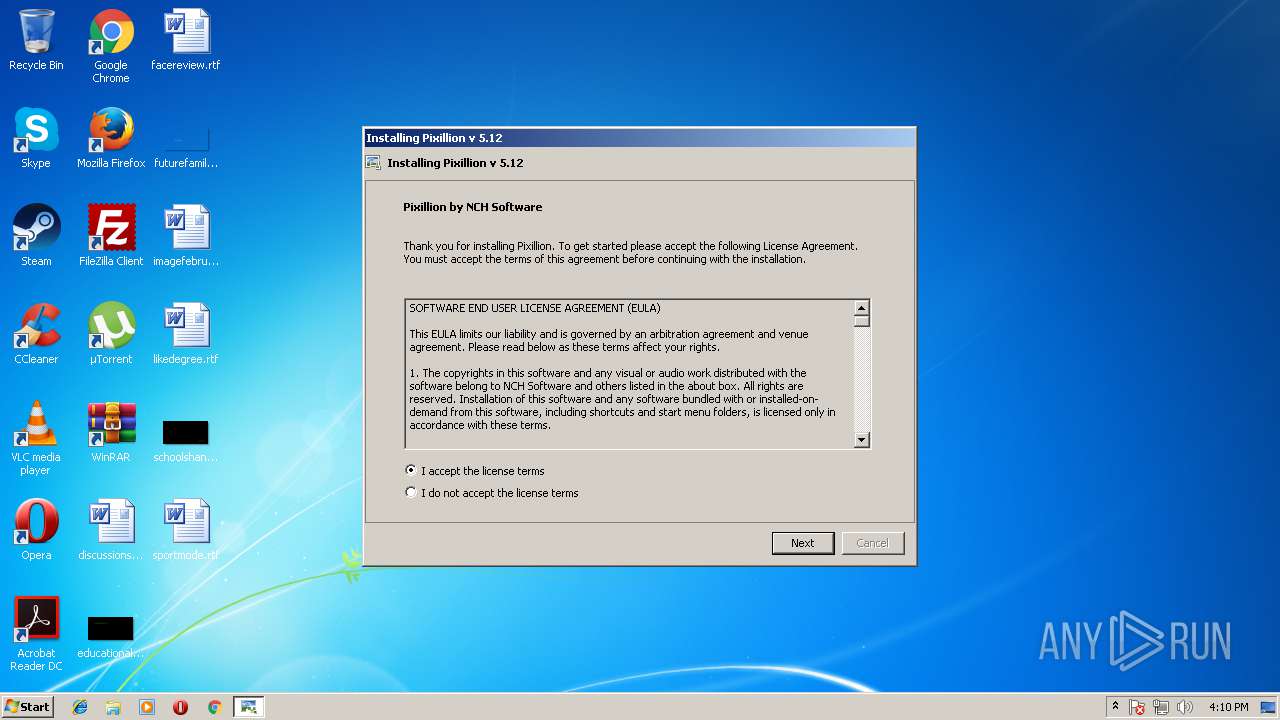Open Internet Explorer from the taskbar
This screenshot has height=720, width=1280.
pyautogui.click(x=80, y=707)
